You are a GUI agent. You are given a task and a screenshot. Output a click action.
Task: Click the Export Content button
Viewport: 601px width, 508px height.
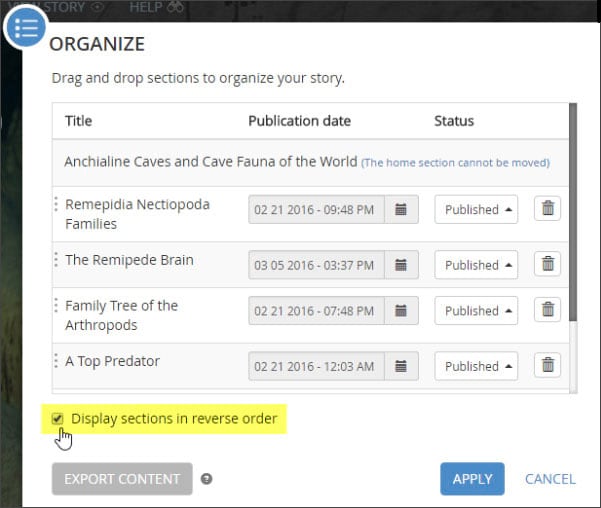[122, 479]
